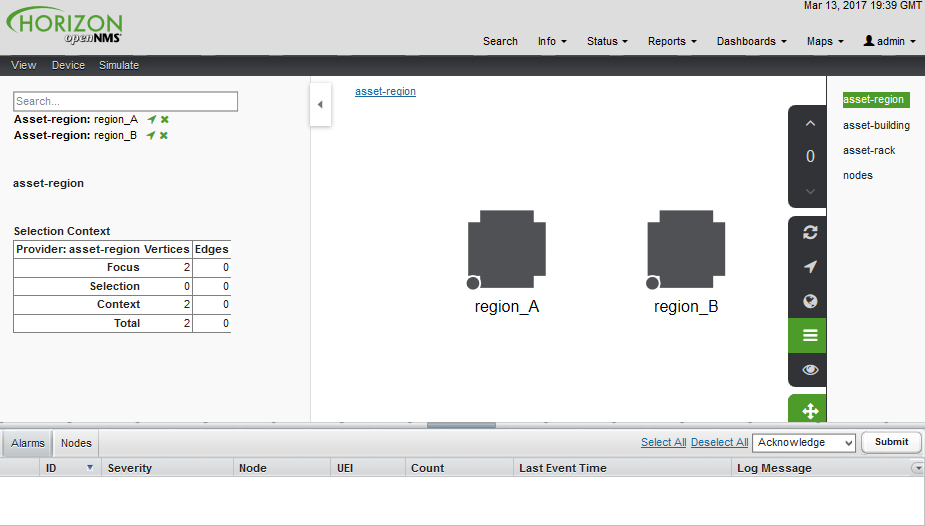Select the region_B vertex on the map
Image resolution: width=925 pixels, height=526 pixels.
click(686, 244)
